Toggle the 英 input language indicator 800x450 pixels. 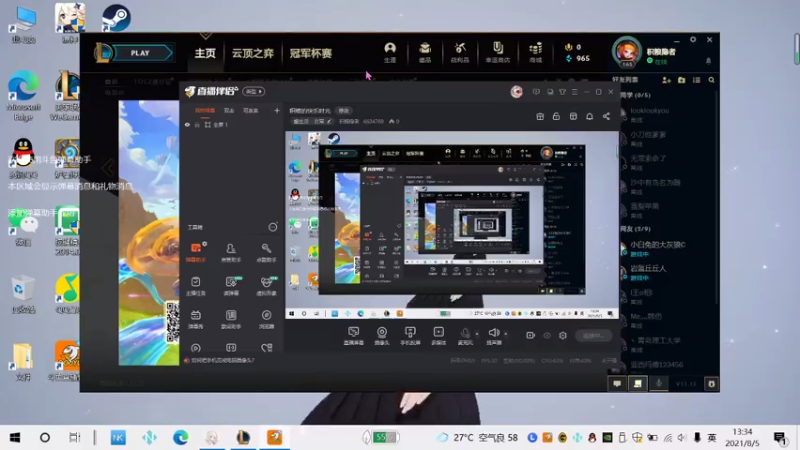click(x=712, y=438)
